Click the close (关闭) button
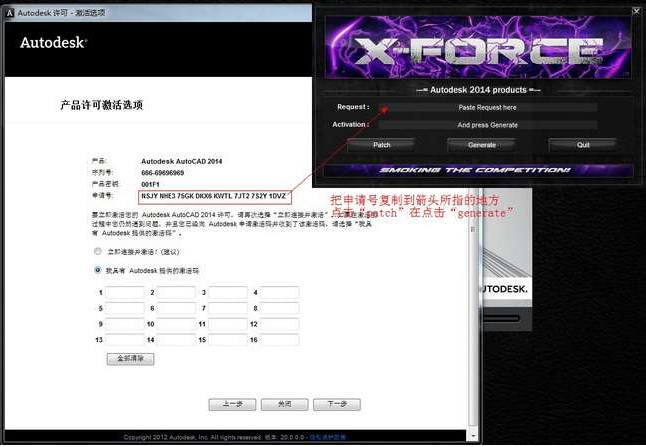Viewport: 646px width, 447px height. point(284,404)
